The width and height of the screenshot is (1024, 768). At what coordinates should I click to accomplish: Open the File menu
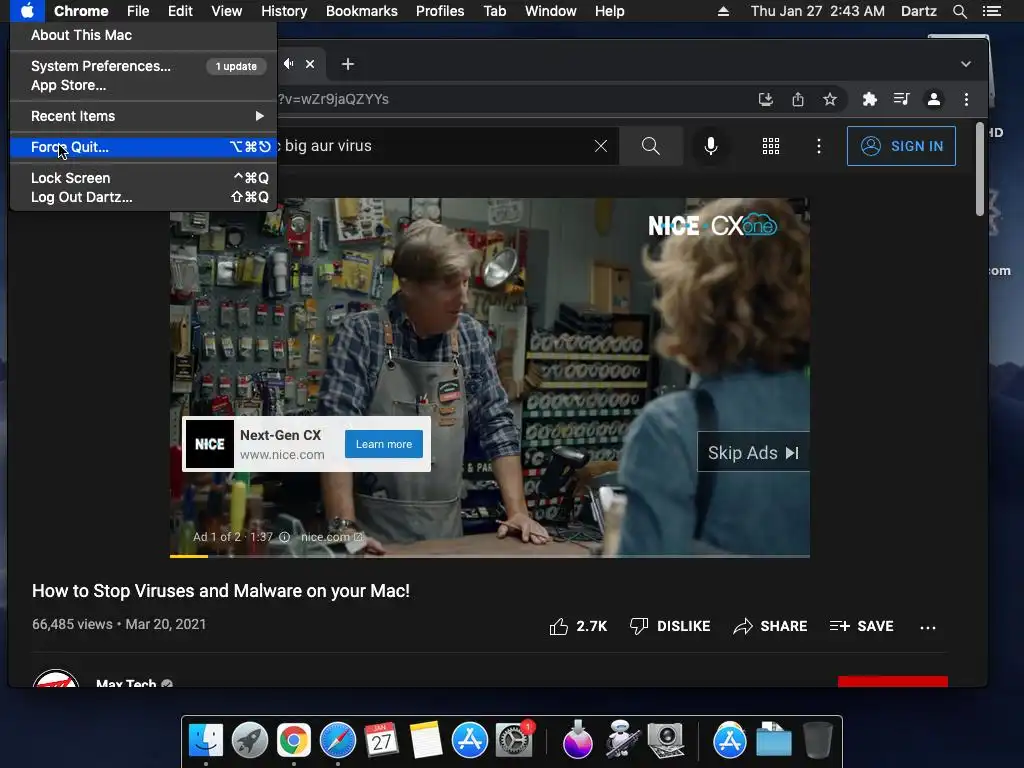point(138,11)
